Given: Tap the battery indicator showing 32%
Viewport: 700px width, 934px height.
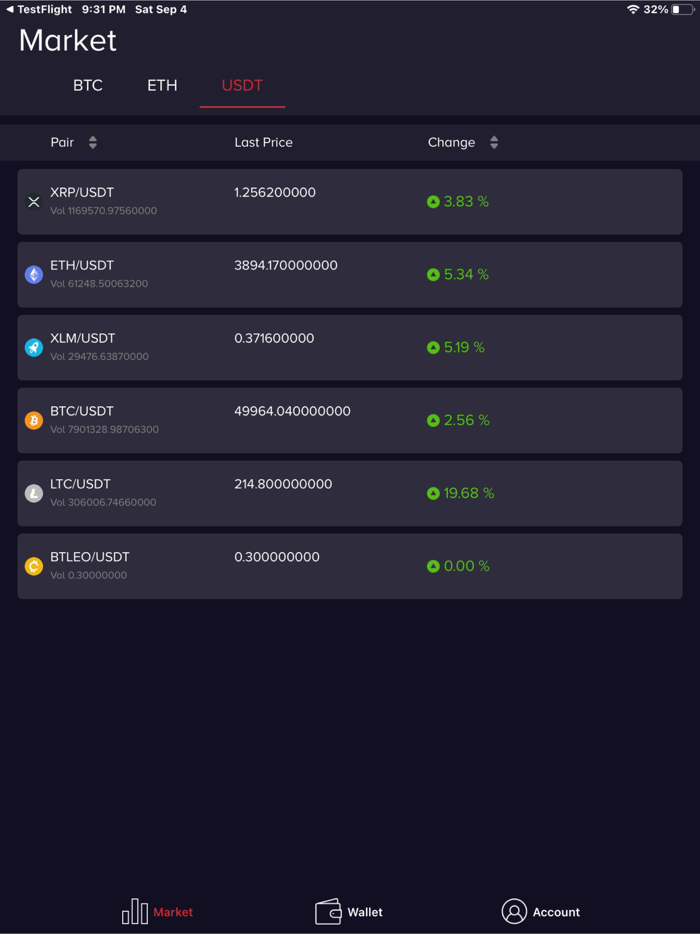Looking at the screenshot, I should click(x=683, y=9).
